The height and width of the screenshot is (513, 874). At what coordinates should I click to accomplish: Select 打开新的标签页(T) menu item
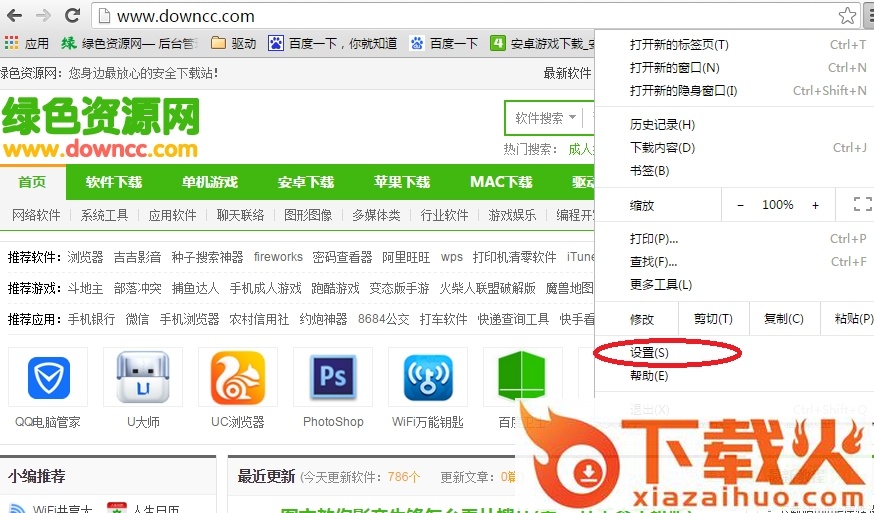click(x=734, y=45)
